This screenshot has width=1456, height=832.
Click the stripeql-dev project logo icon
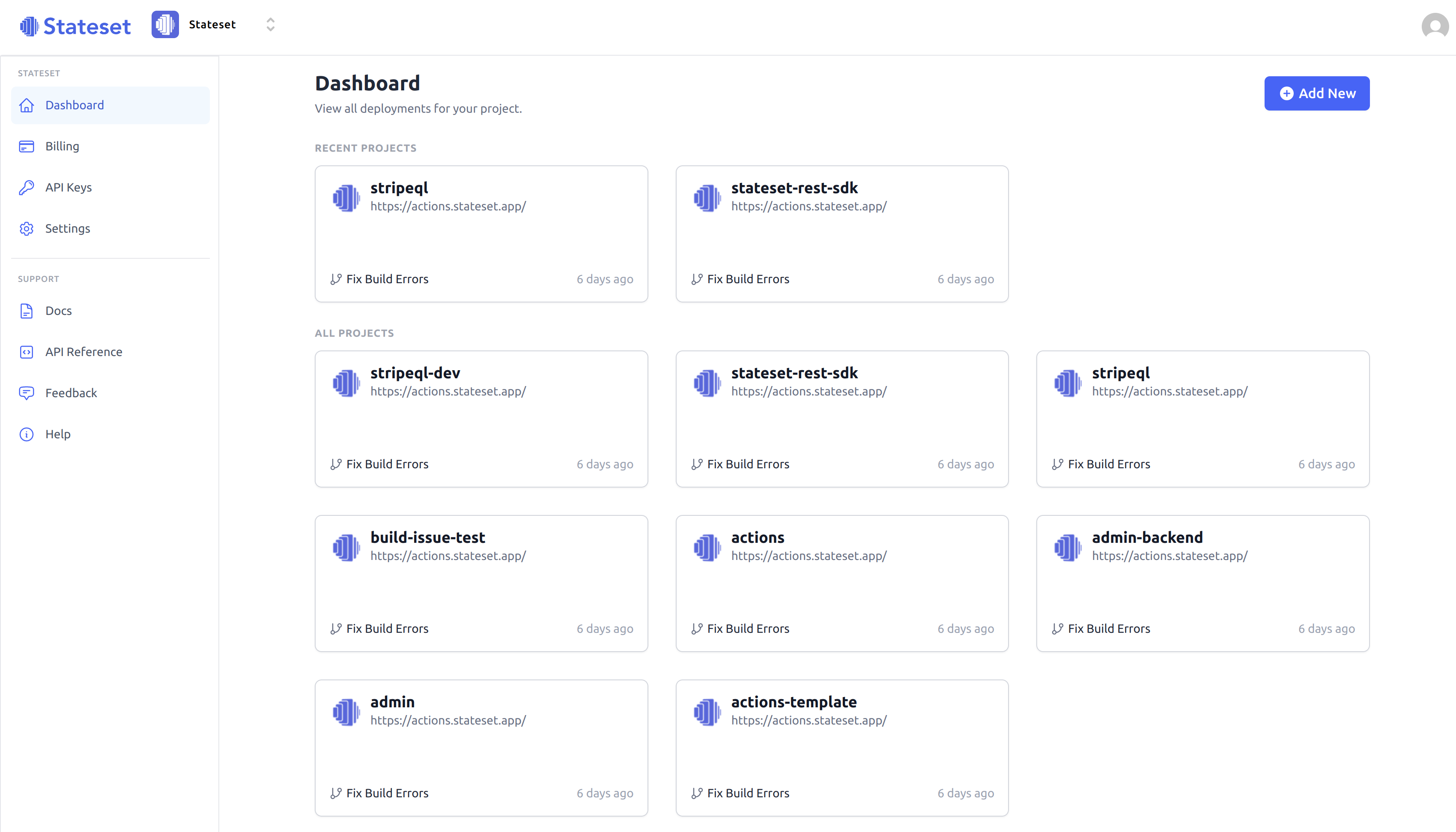[346, 383]
